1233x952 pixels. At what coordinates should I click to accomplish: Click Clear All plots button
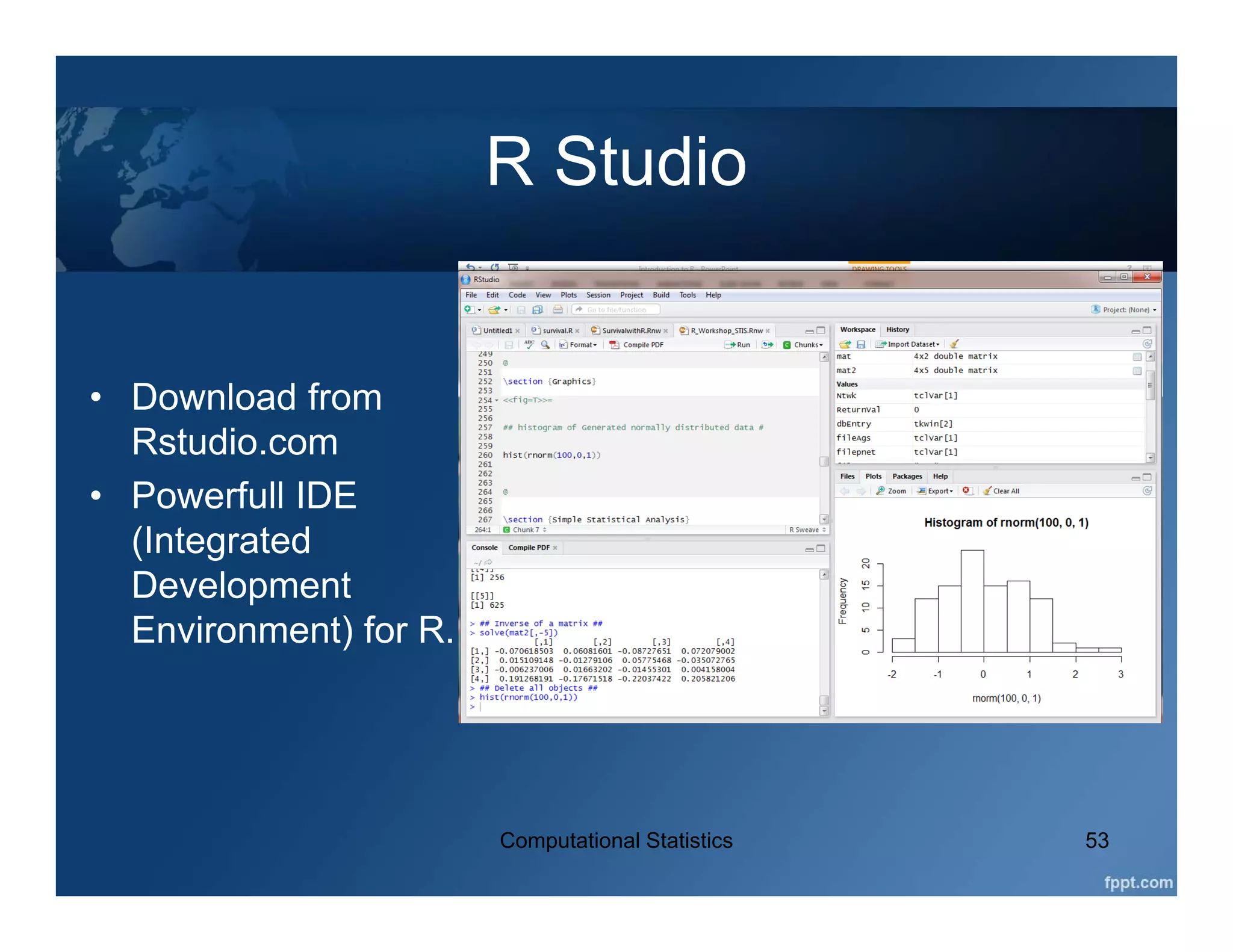click(x=1001, y=491)
